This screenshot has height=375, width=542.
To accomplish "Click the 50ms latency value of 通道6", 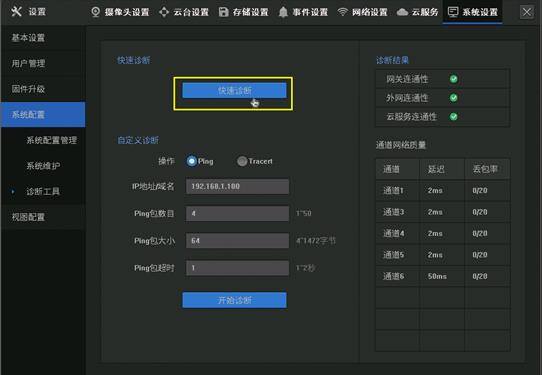I will point(437,276).
